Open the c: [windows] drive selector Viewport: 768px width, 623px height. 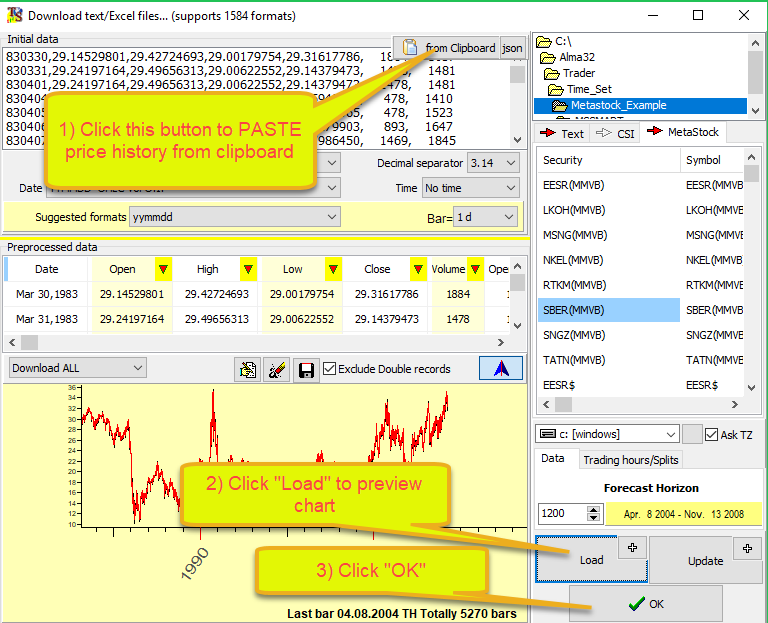click(608, 434)
